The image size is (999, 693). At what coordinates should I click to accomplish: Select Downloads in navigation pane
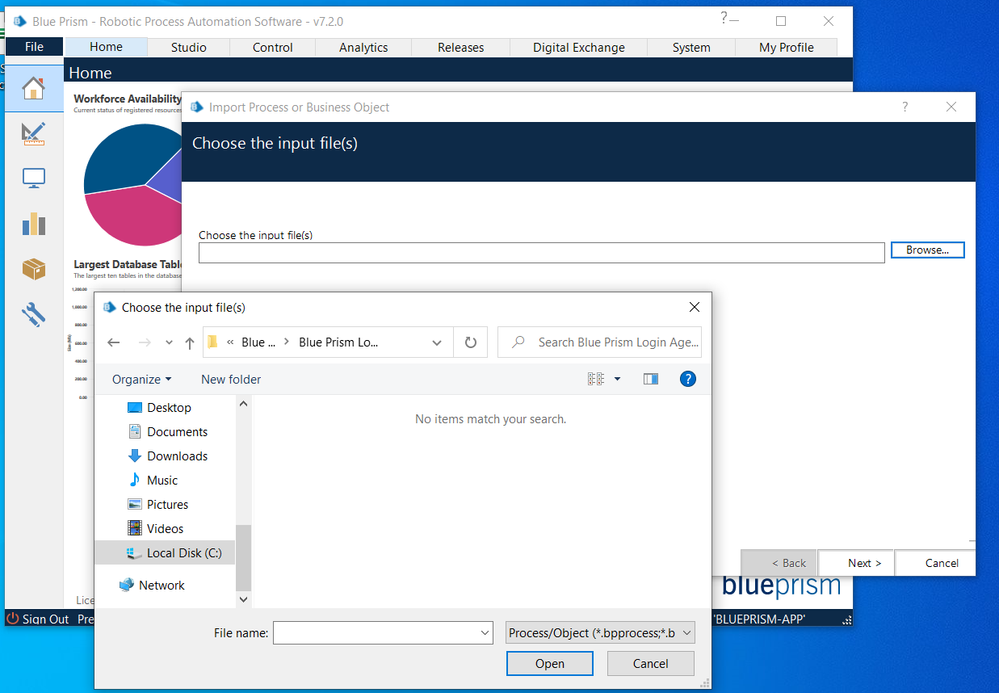pos(177,456)
